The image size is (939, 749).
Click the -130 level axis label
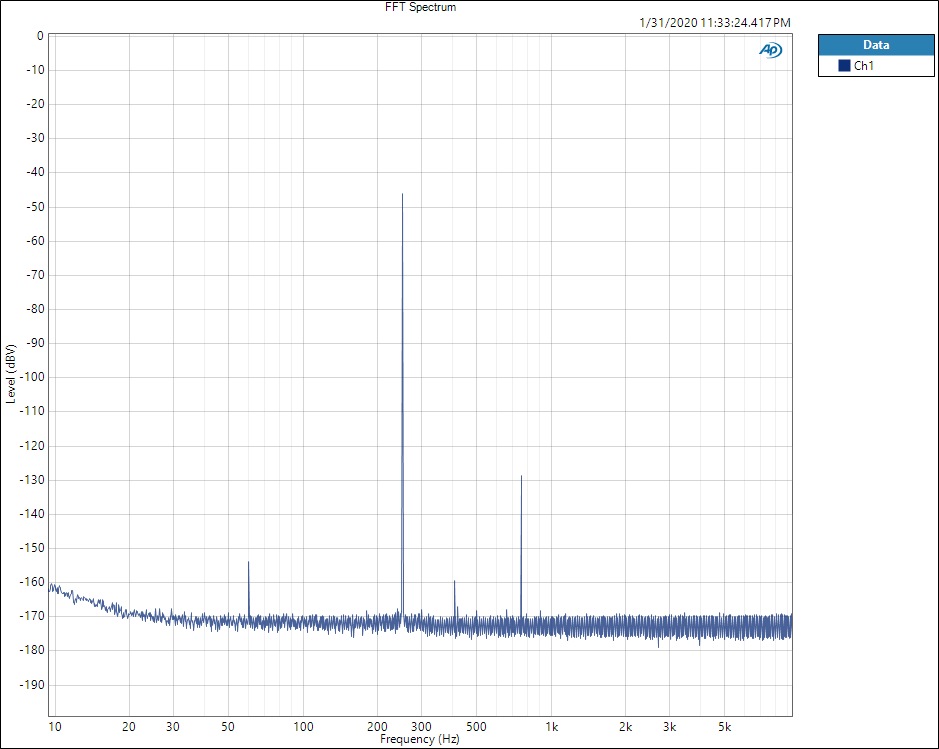(32, 480)
